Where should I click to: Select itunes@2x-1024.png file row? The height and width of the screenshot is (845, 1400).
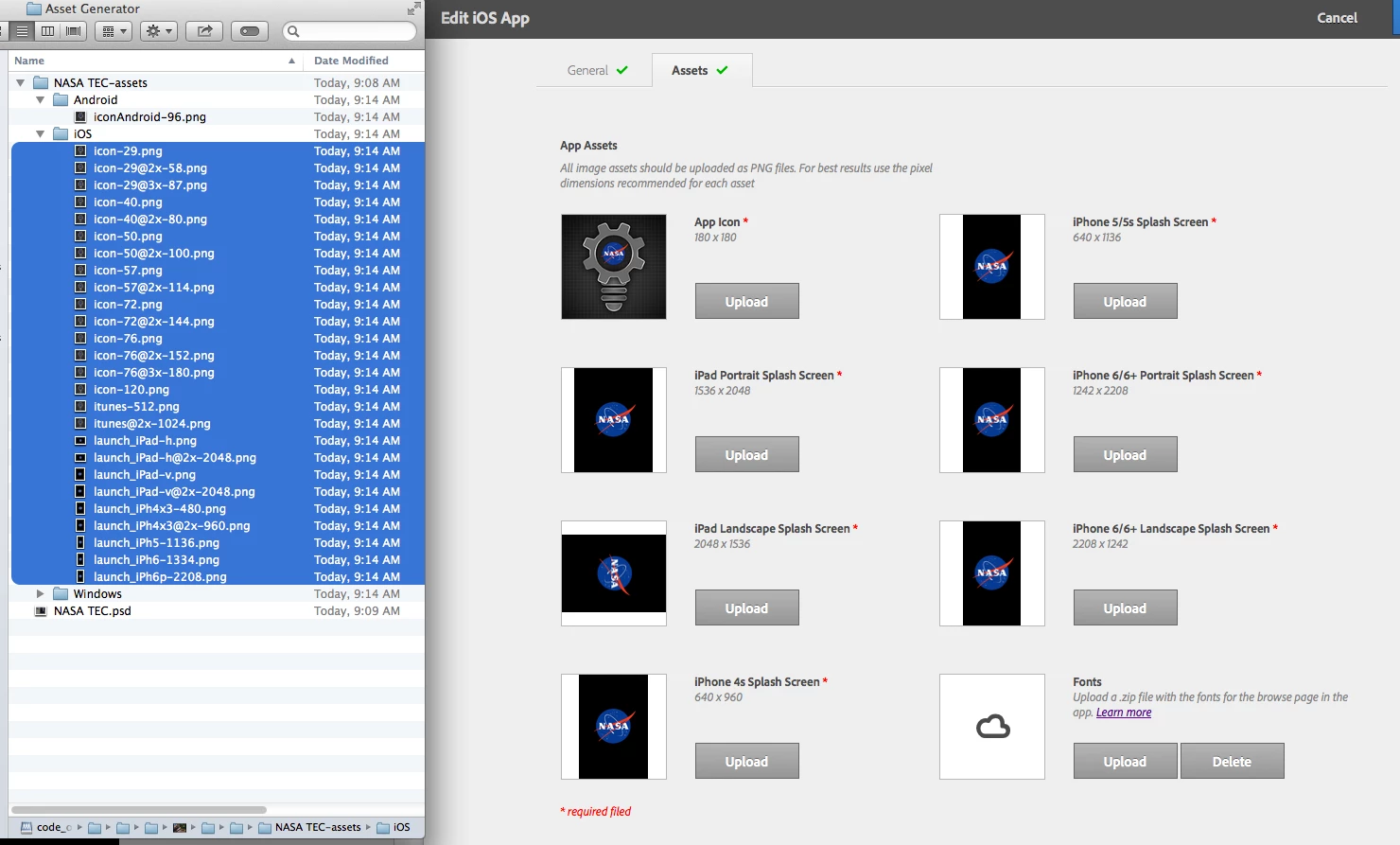point(218,423)
